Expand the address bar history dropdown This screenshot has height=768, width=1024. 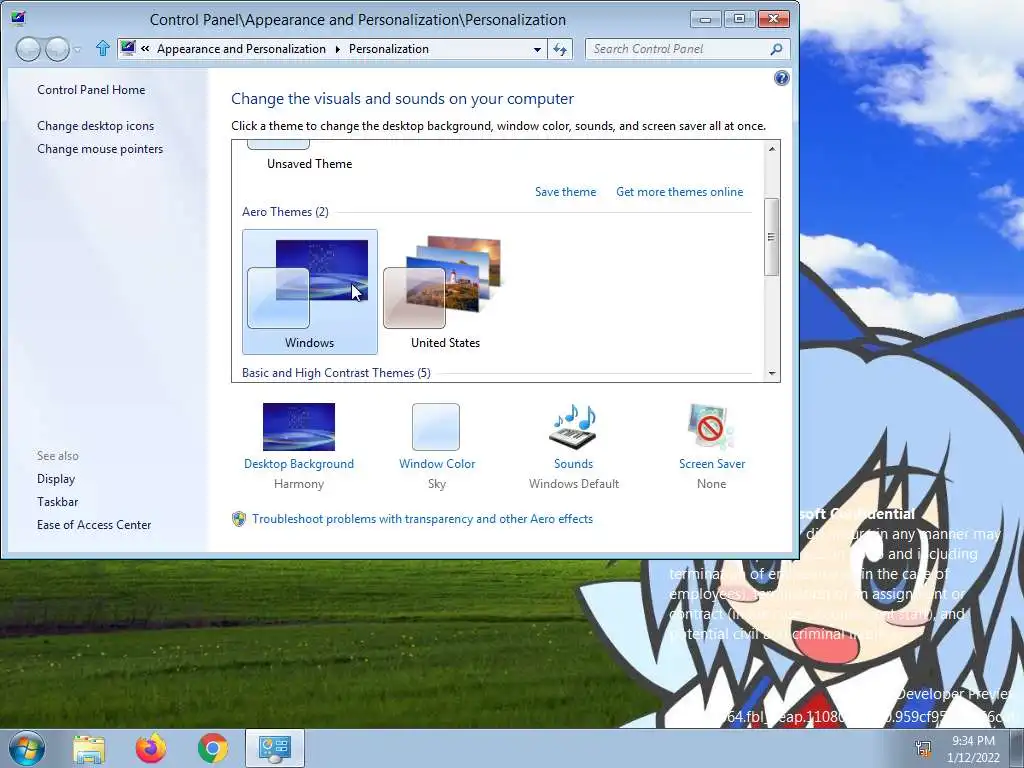[537, 50]
